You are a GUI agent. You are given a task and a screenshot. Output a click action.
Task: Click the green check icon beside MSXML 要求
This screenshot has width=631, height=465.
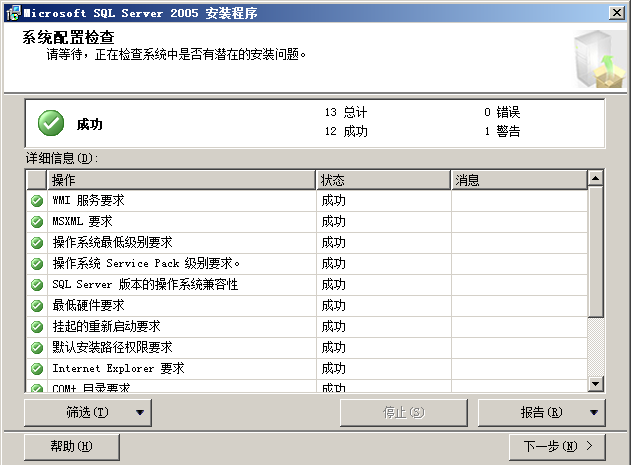(x=37, y=221)
